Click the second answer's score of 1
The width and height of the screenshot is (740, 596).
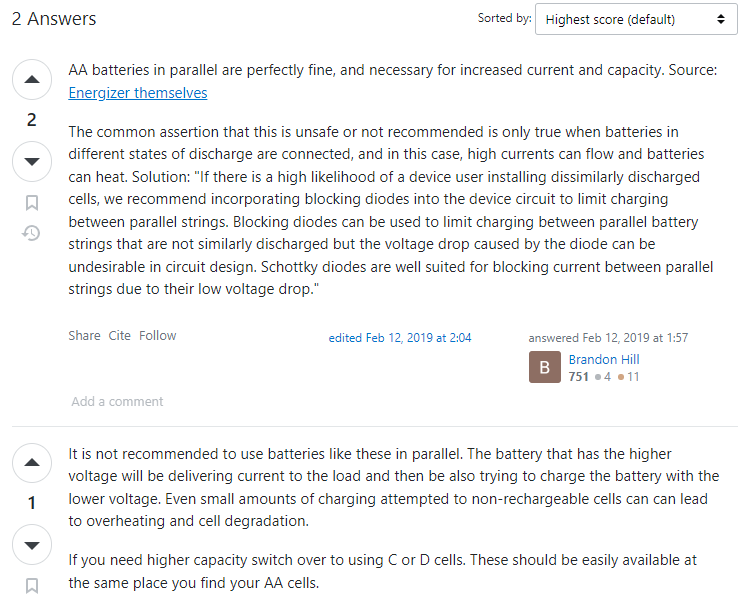[32, 503]
